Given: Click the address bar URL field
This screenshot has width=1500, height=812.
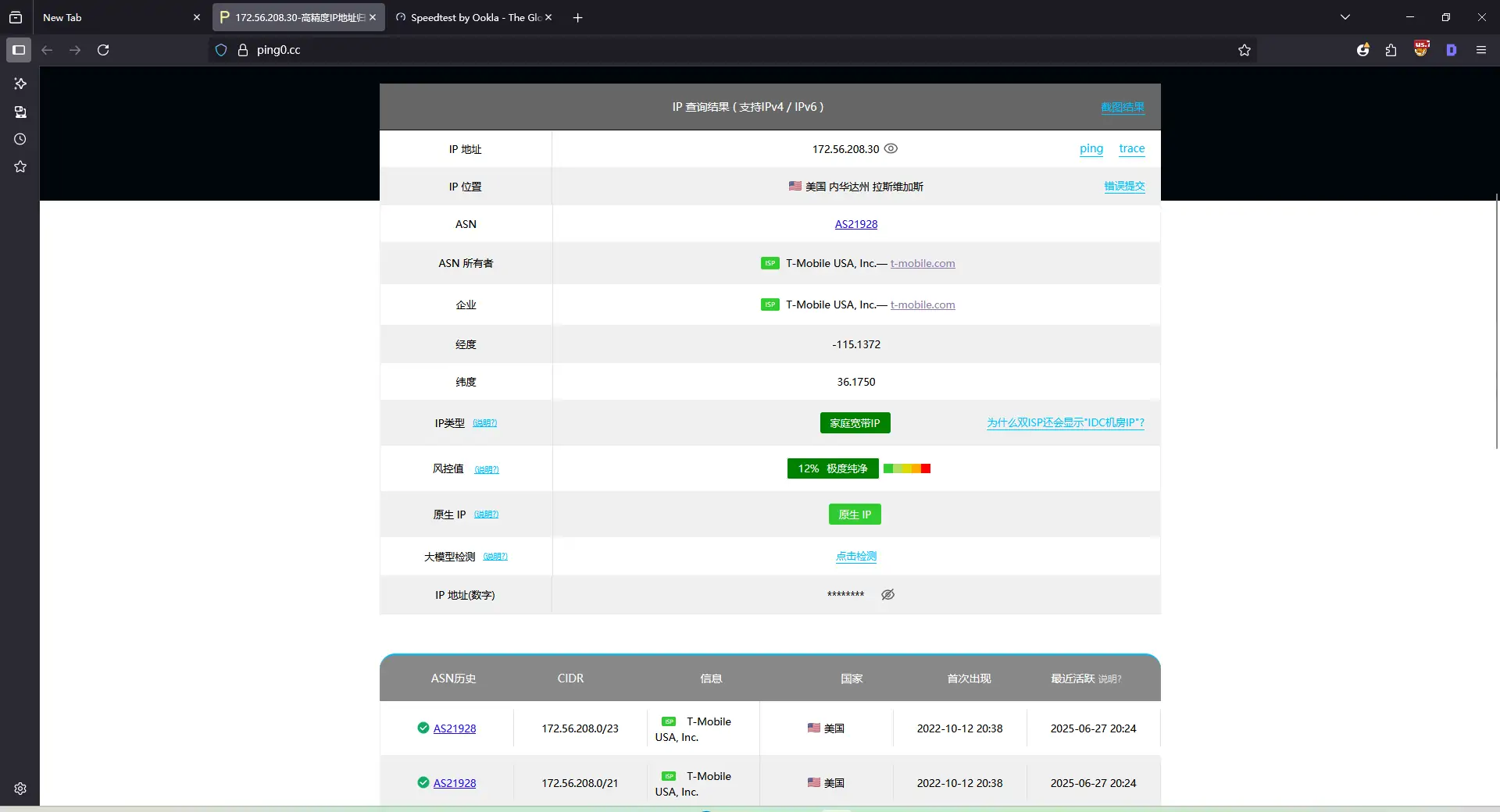Looking at the screenshot, I should 734,50.
